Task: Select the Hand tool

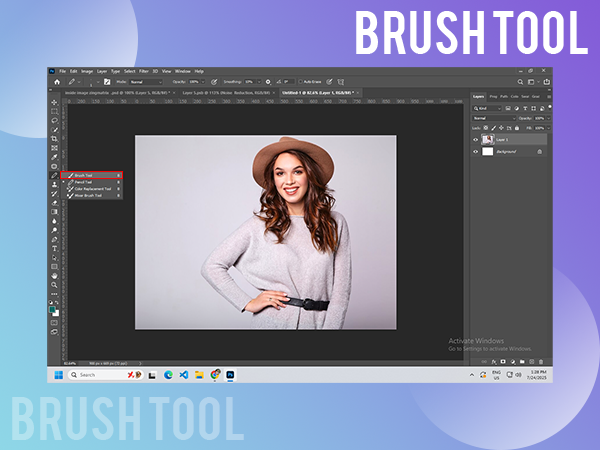Action: point(54,276)
